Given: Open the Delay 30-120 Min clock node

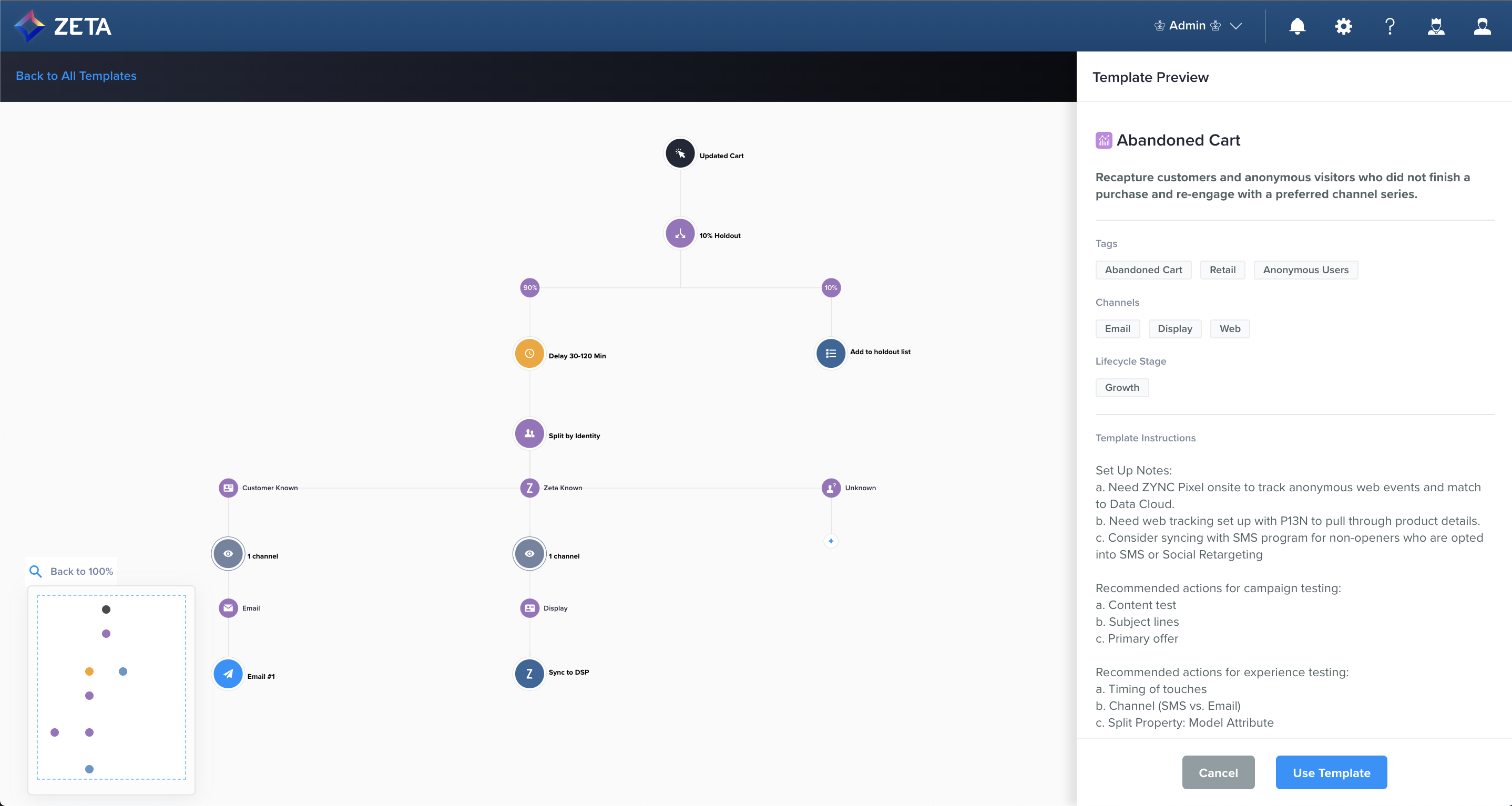Looking at the screenshot, I should pyautogui.click(x=529, y=354).
